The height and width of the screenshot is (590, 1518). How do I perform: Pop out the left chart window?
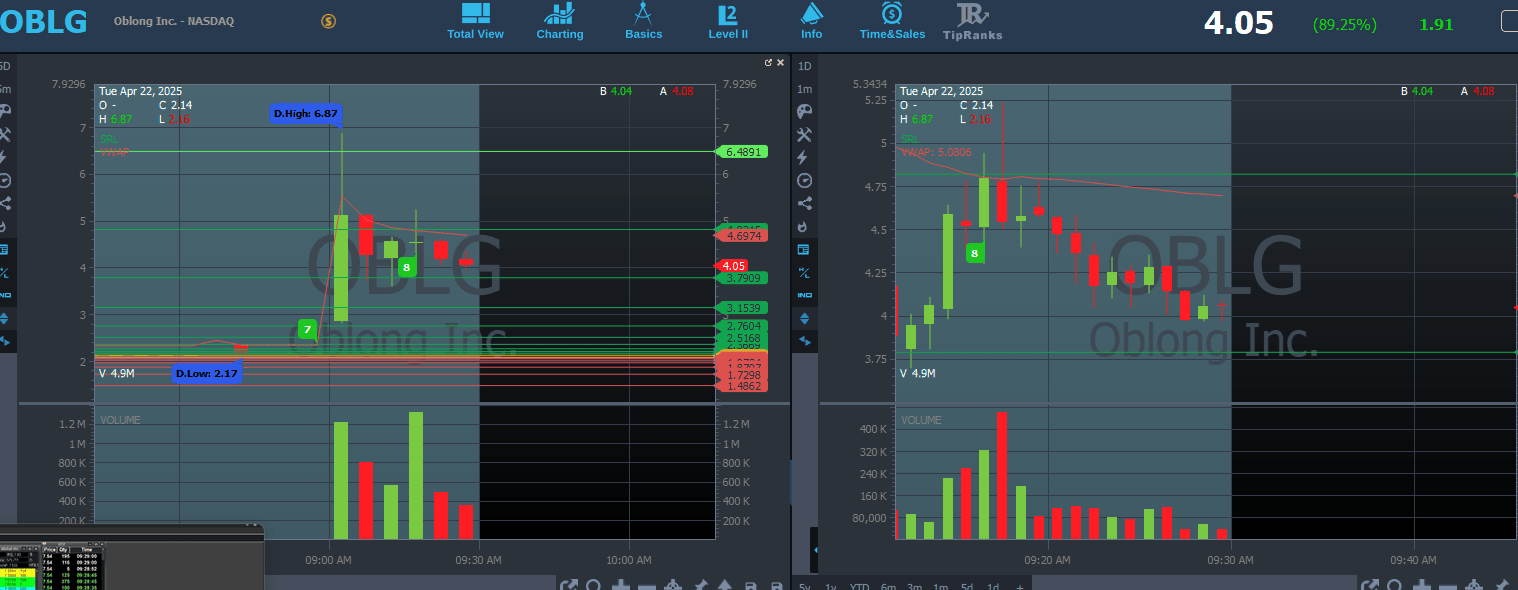click(768, 62)
